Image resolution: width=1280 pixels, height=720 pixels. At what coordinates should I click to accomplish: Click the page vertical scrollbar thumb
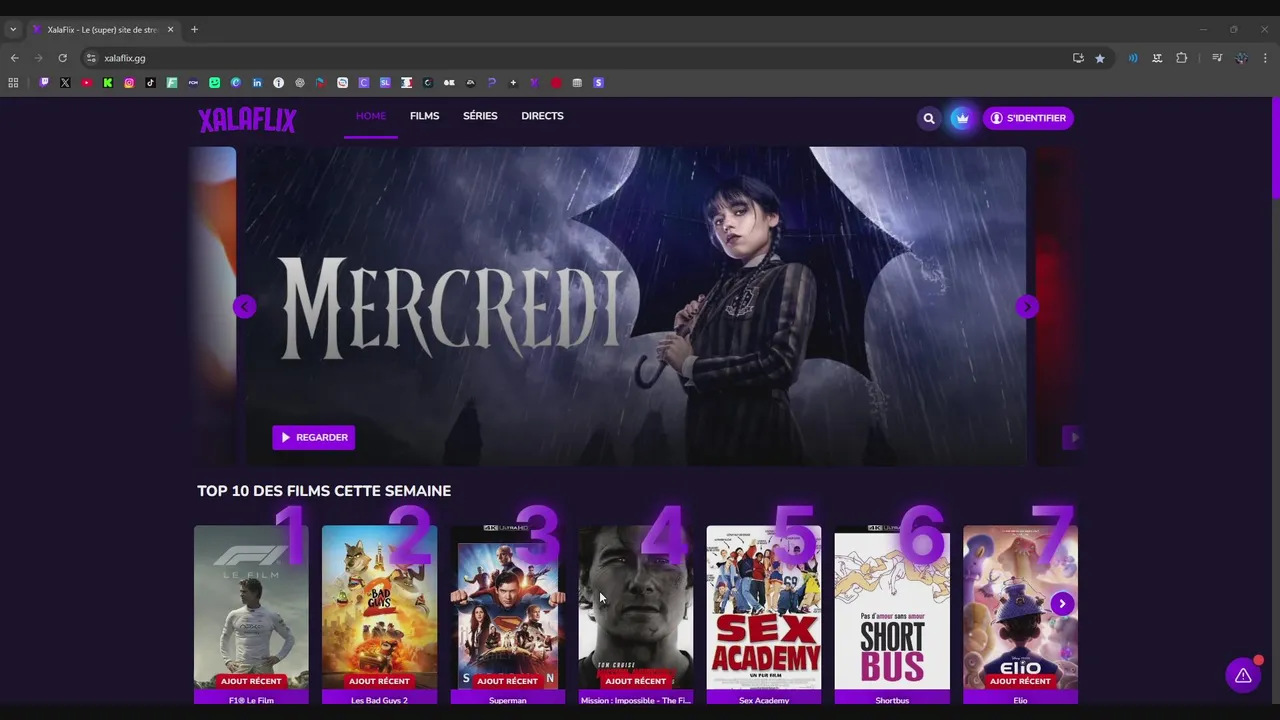[1275, 148]
